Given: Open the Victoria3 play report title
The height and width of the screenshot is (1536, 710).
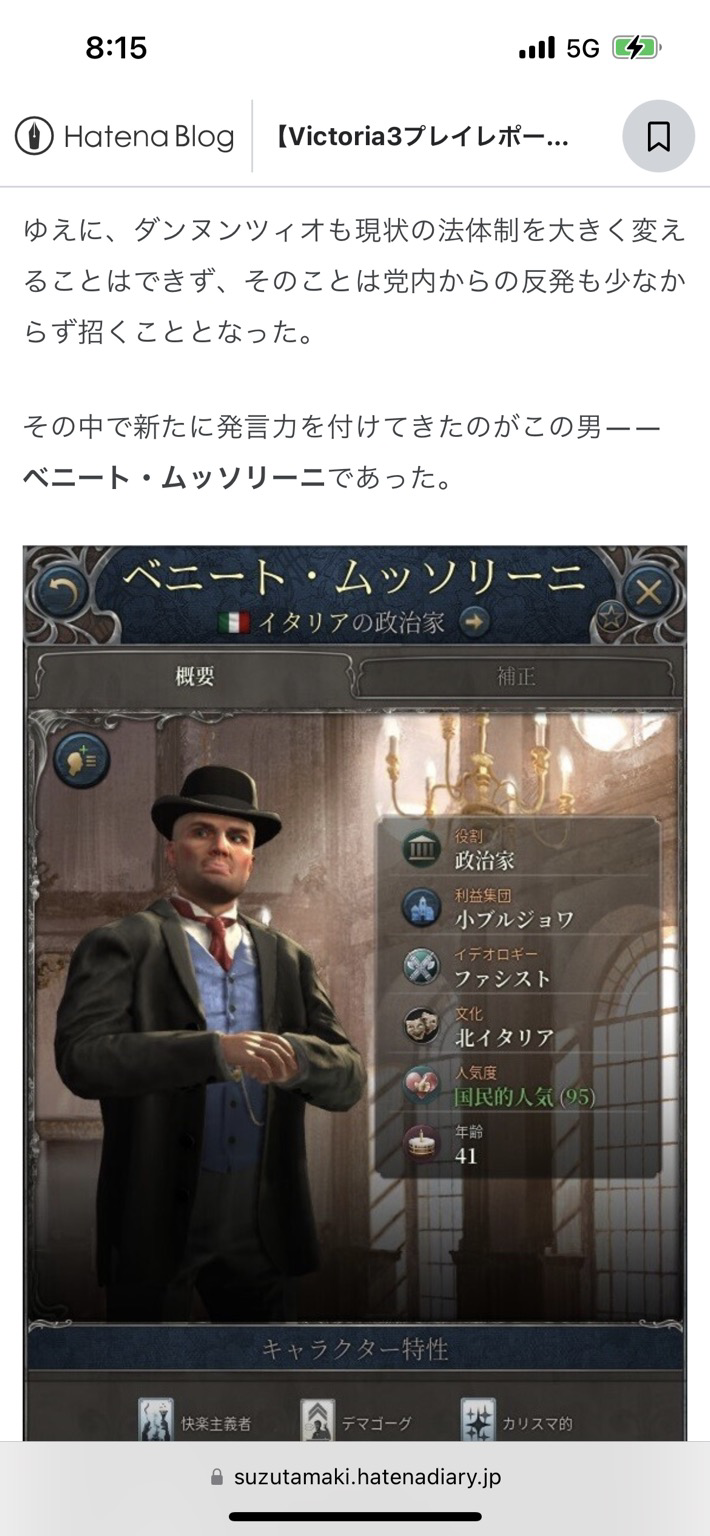Looking at the screenshot, I should point(422,137).
